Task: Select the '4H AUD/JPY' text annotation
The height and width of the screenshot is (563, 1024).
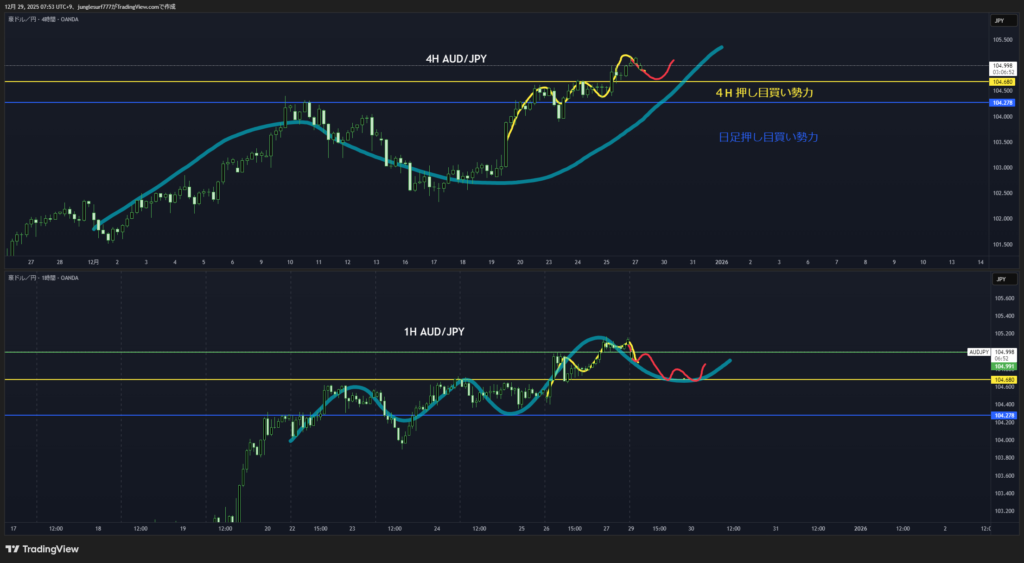Action: coord(458,59)
